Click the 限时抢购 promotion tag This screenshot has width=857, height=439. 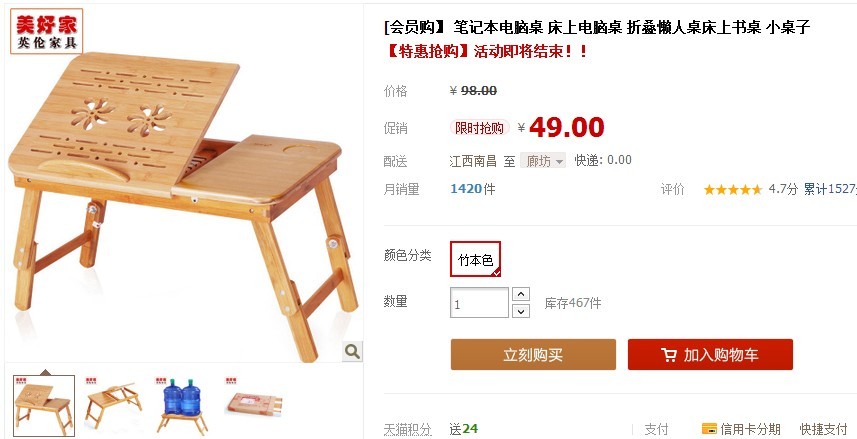(x=479, y=128)
